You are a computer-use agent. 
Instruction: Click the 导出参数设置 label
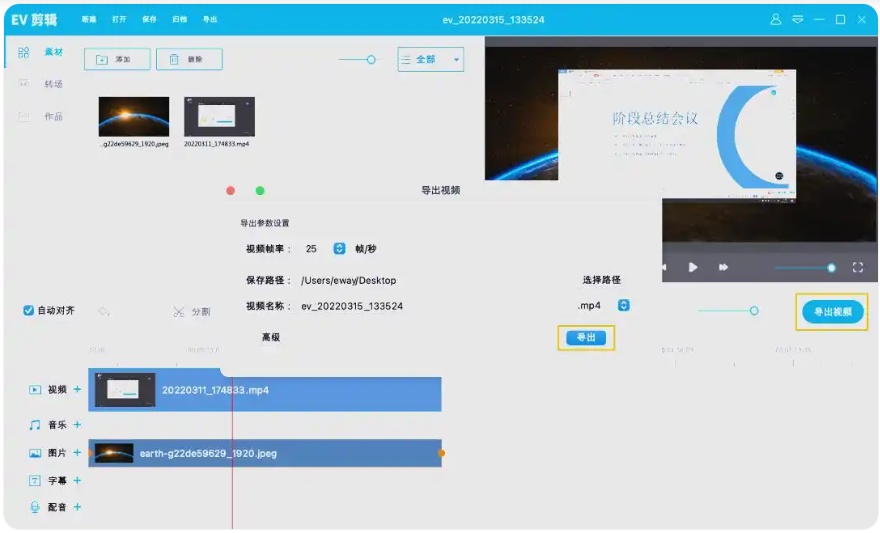(x=265, y=223)
